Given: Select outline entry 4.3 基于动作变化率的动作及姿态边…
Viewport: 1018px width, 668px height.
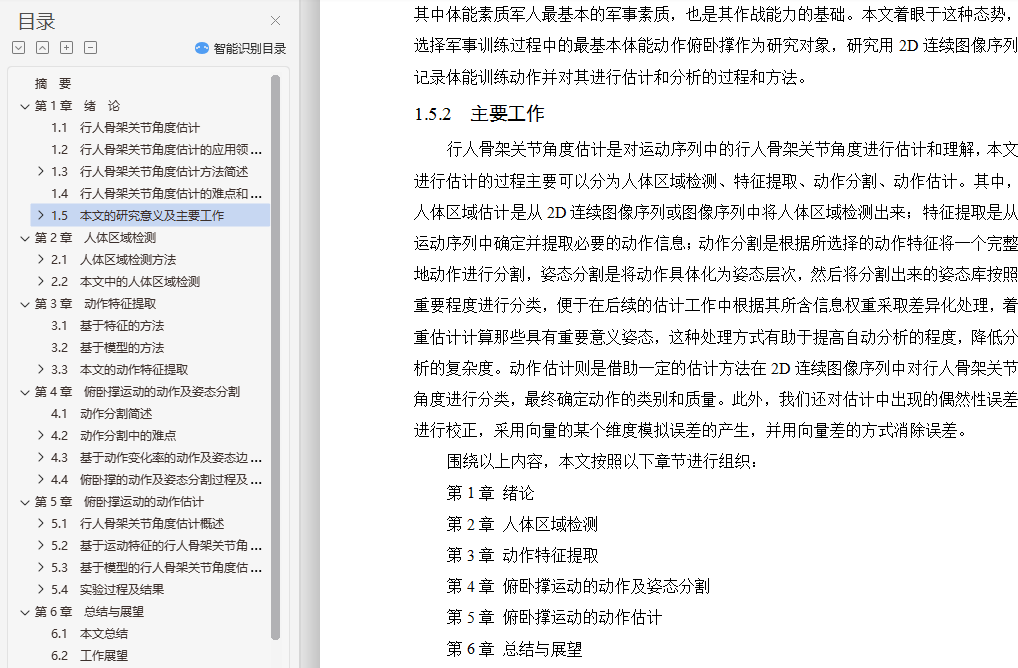Looking at the screenshot, I should 156,458.
